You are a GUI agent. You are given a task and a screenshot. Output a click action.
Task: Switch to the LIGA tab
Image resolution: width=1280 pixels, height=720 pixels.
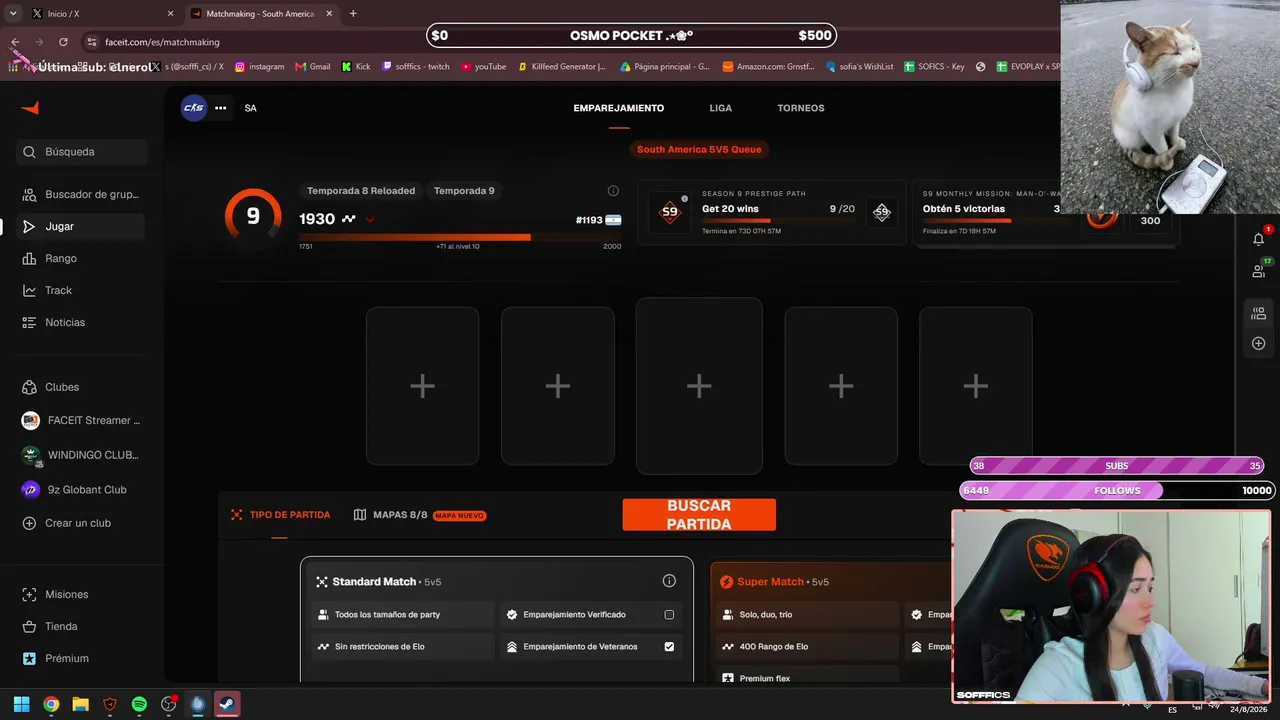721,108
